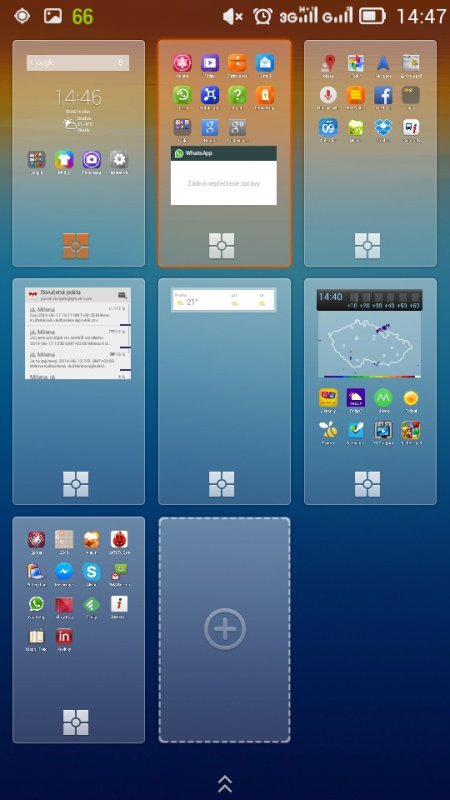Tap the microphone in the Google search bar
This screenshot has height=800, width=450.
coord(120,62)
